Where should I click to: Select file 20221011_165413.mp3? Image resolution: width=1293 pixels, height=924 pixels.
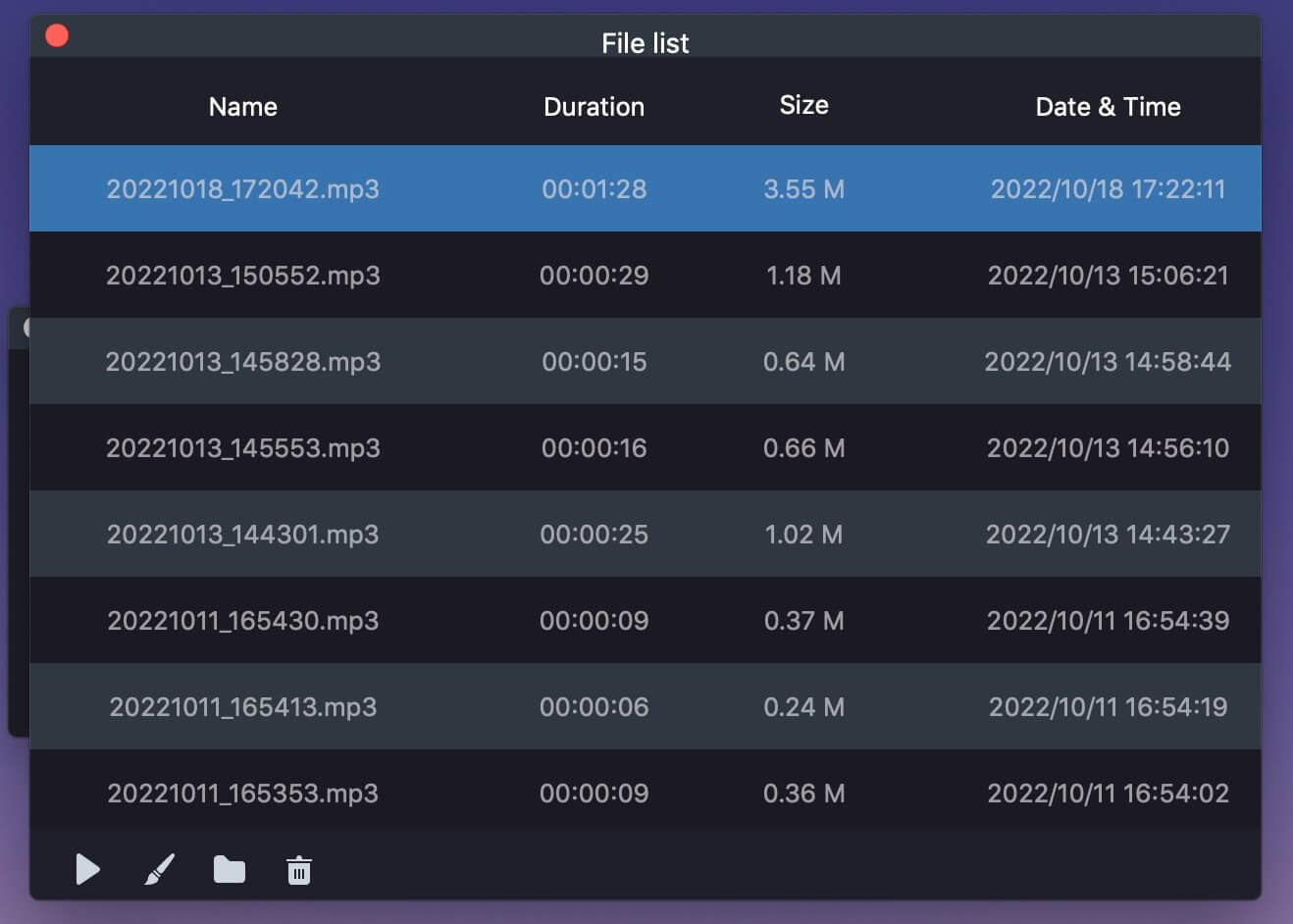click(x=243, y=706)
